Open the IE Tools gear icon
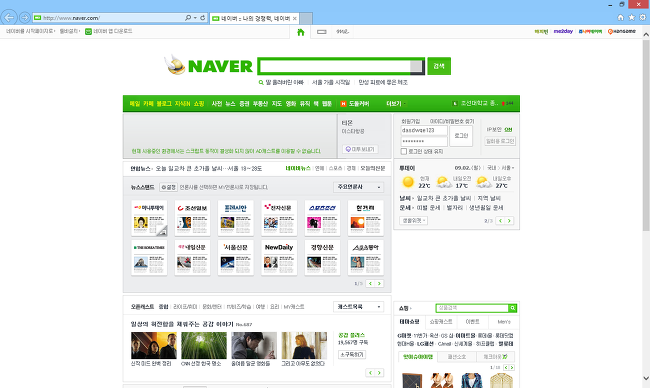This screenshot has width=650, height=388. [643, 17]
